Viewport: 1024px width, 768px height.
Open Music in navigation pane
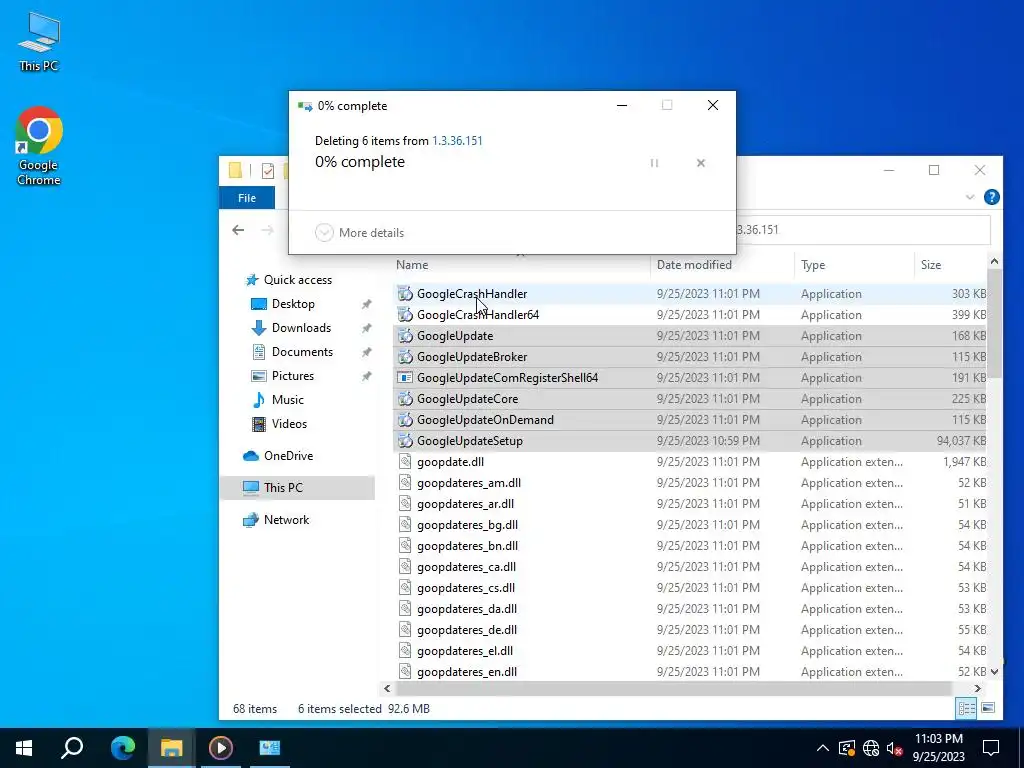click(x=287, y=400)
